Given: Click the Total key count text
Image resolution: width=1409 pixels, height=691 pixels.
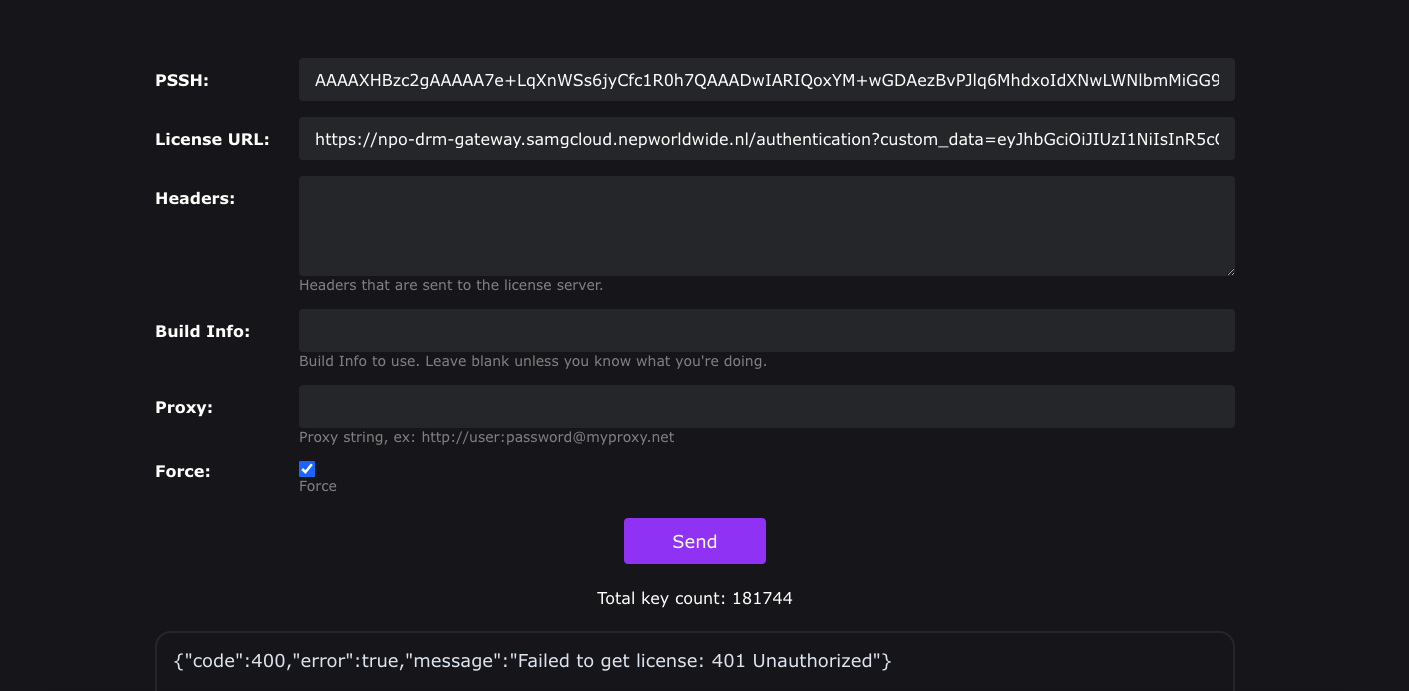Looking at the screenshot, I should point(694,599).
